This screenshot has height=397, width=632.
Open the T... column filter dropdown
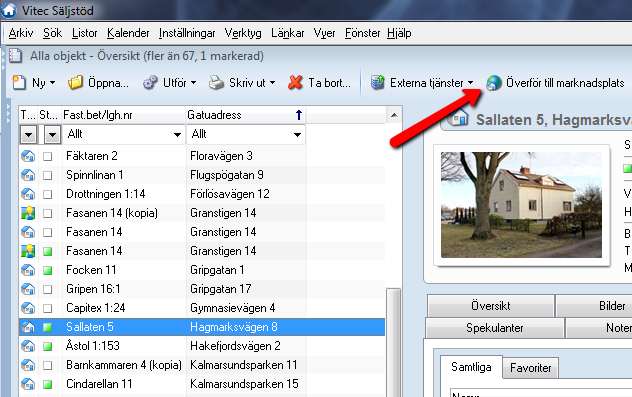coord(28,135)
